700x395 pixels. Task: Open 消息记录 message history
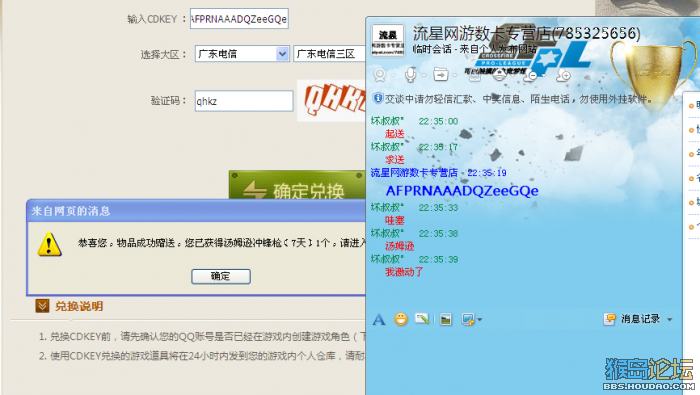640,319
